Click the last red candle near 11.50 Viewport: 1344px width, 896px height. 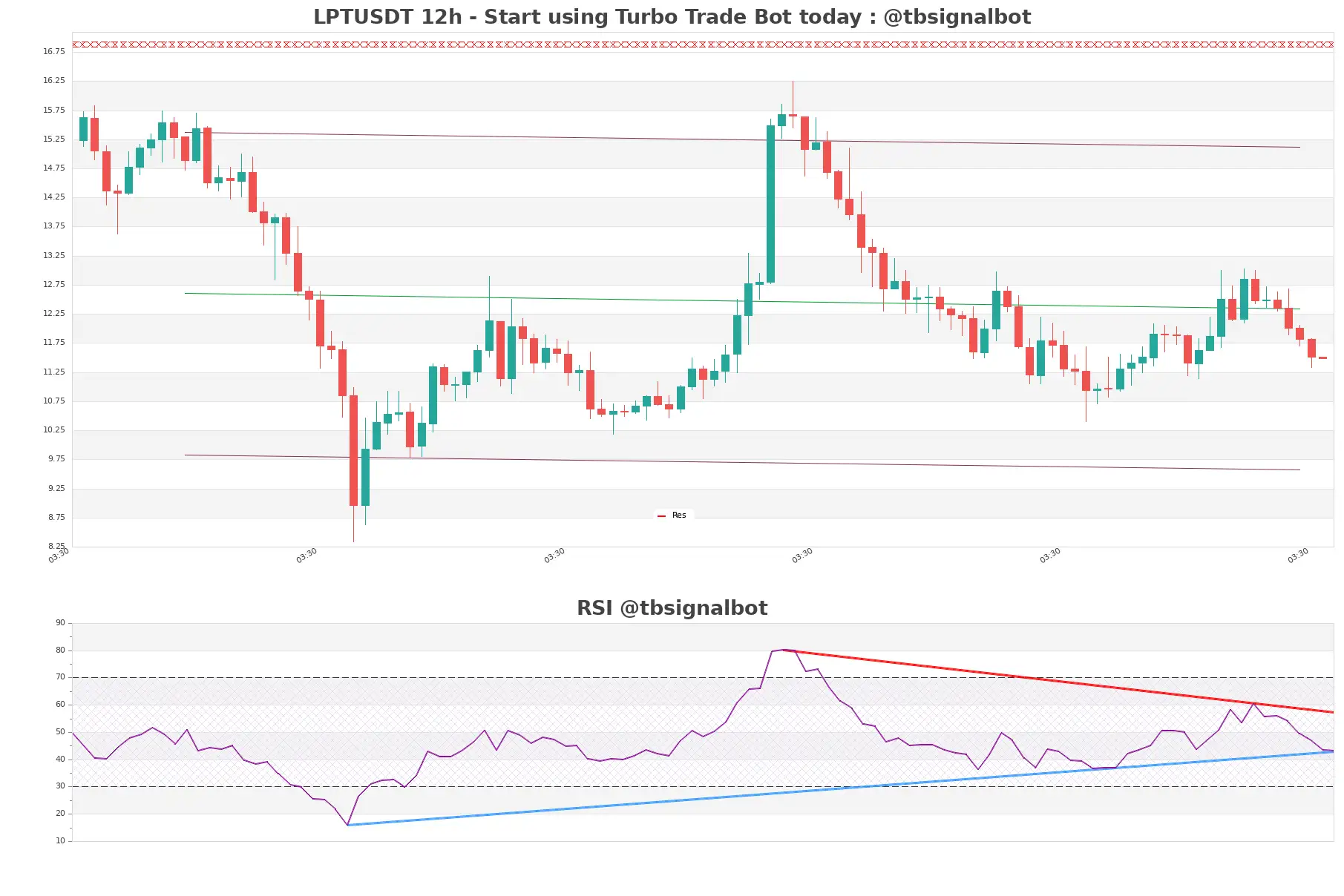[x=1322, y=358]
